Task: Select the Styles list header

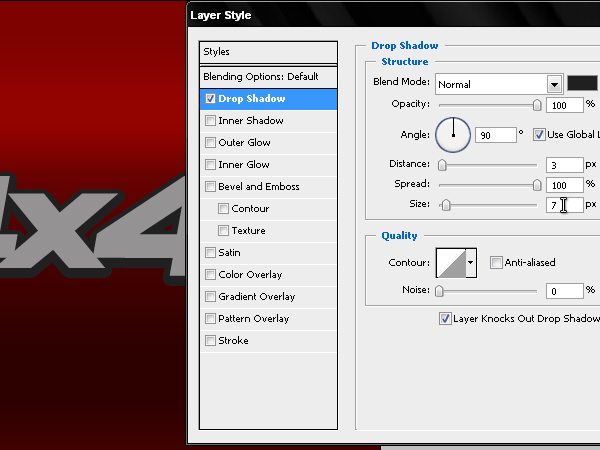Action: coord(268,52)
